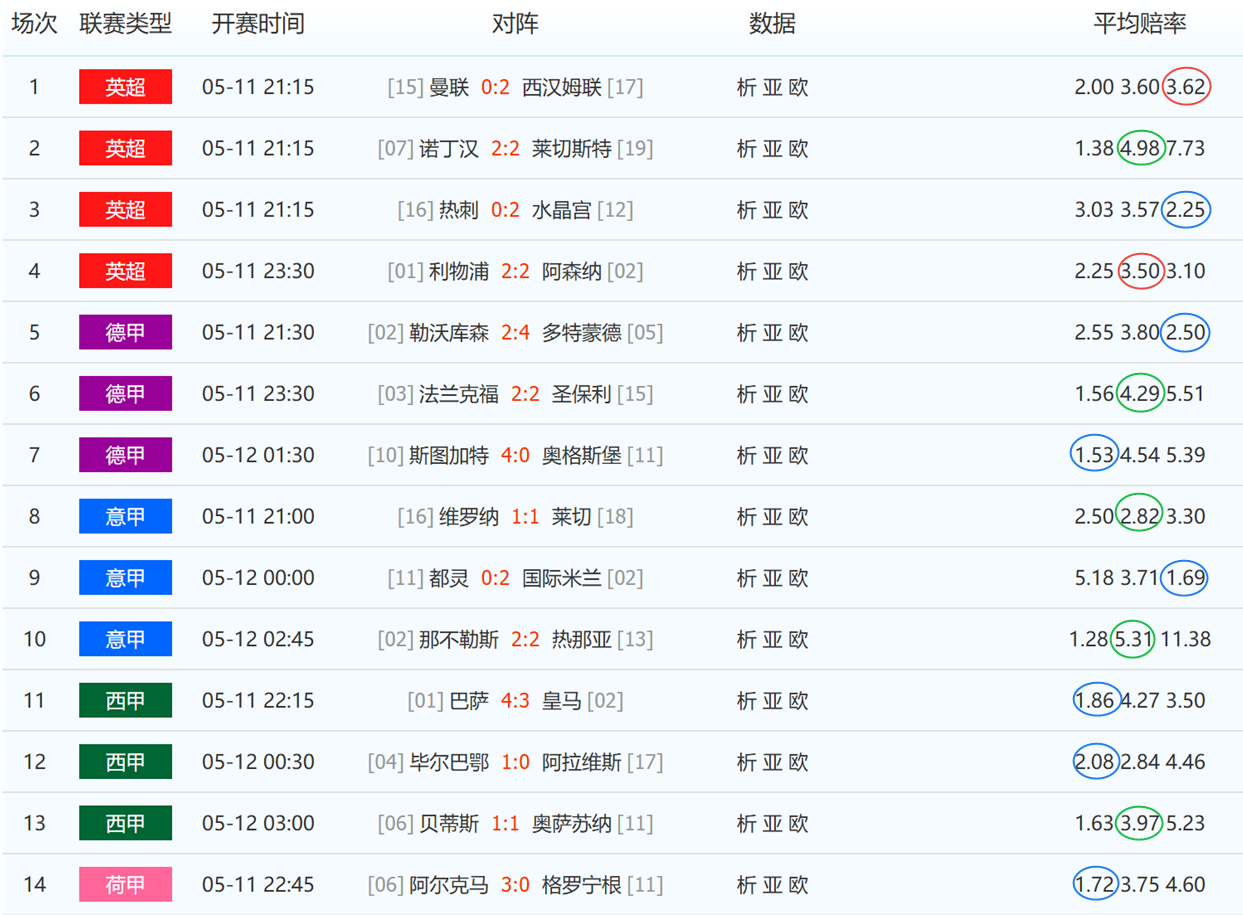Click the 英超 badge in the 曼联 row
This screenshot has width=1243, height=915.
pos(126,87)
